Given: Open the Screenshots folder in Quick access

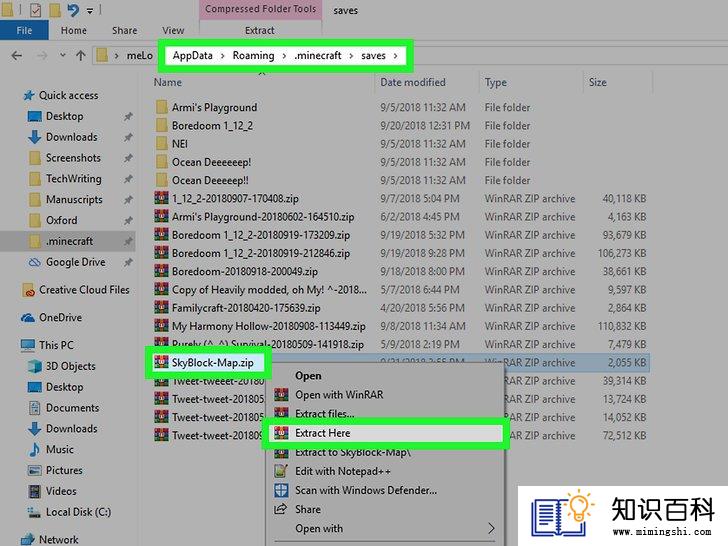Looking at the screenshot, I should coord(73,158).
